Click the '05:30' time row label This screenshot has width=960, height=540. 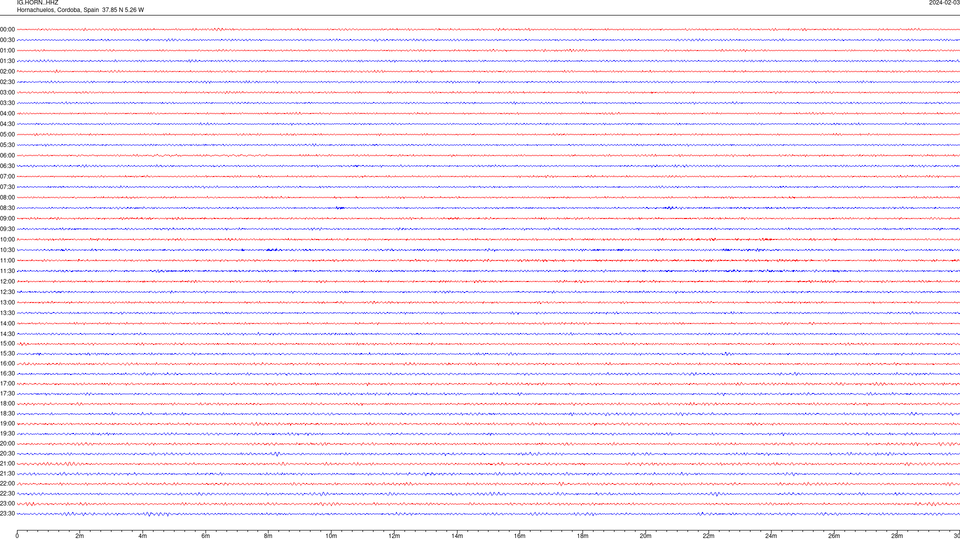pos(7,145)
